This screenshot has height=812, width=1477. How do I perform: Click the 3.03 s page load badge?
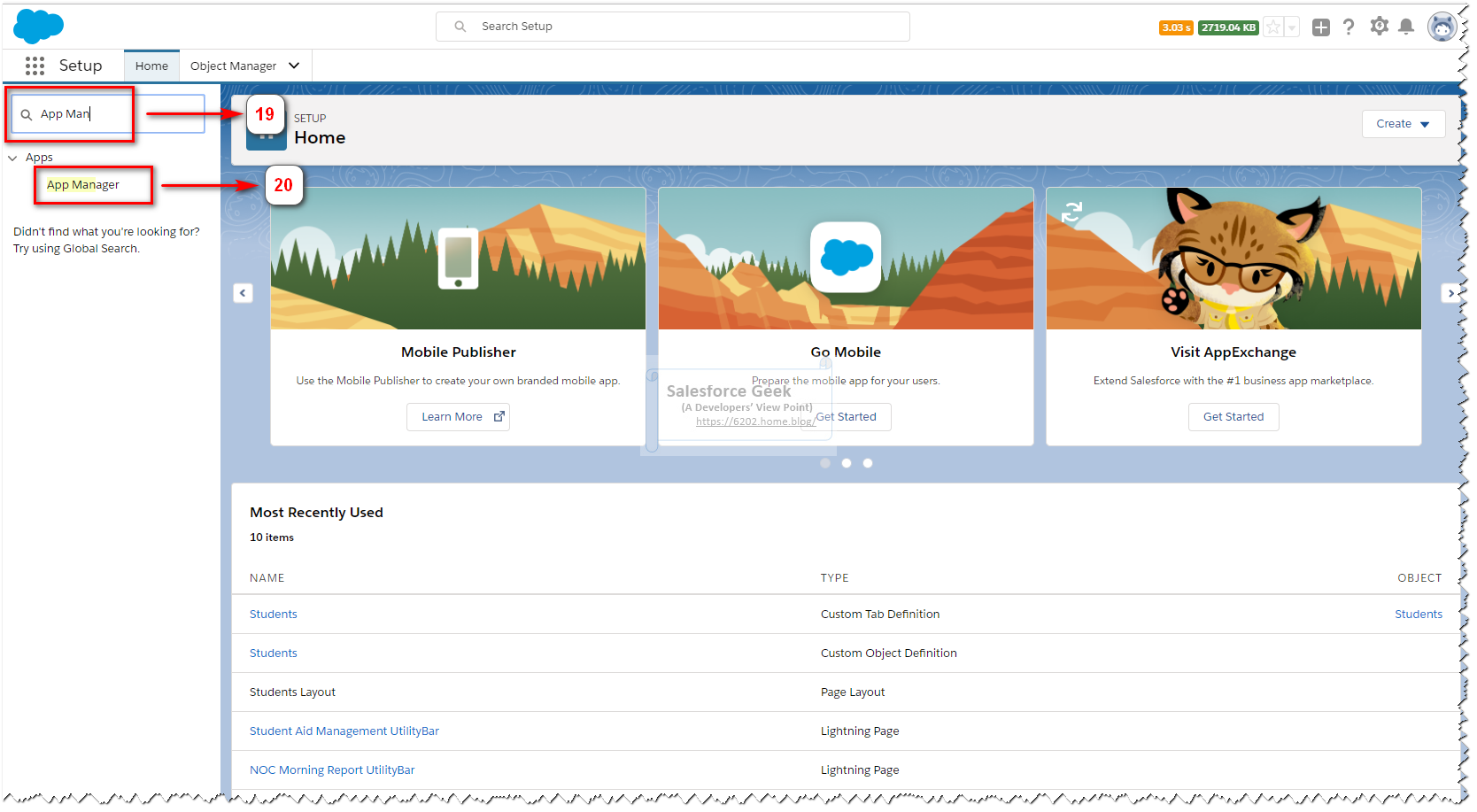click(x=1175, y=27)
